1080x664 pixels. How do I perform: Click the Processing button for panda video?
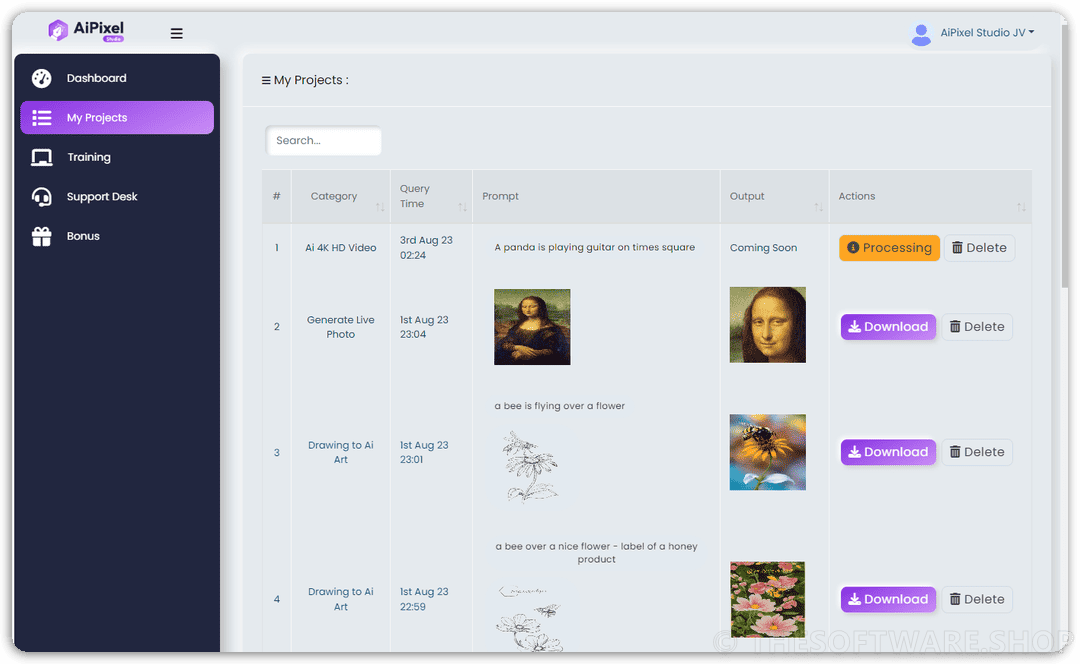[x=889, y=248]
